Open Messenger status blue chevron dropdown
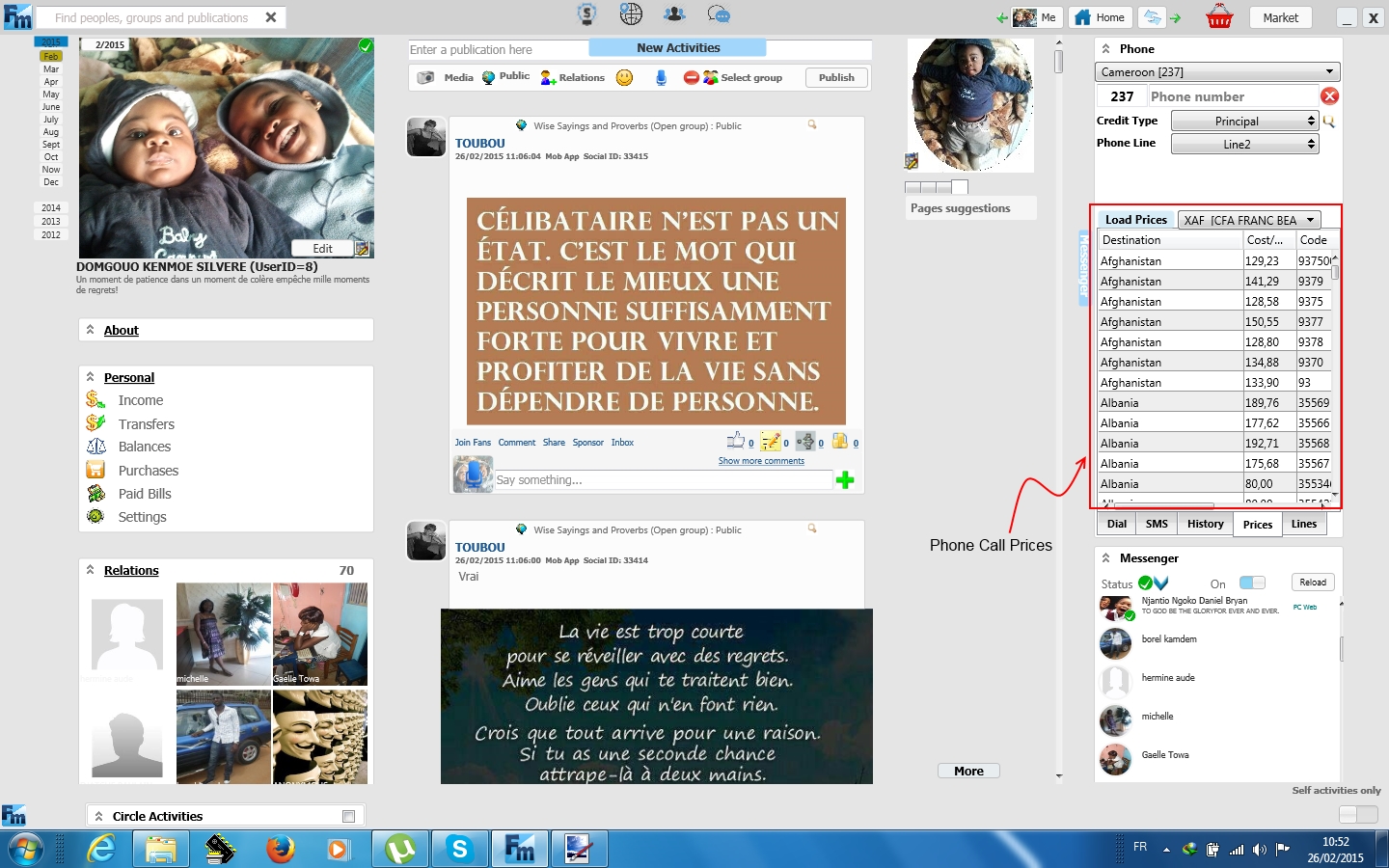The height and width of the screenshot is (868, 1389). coord(1161,583)
